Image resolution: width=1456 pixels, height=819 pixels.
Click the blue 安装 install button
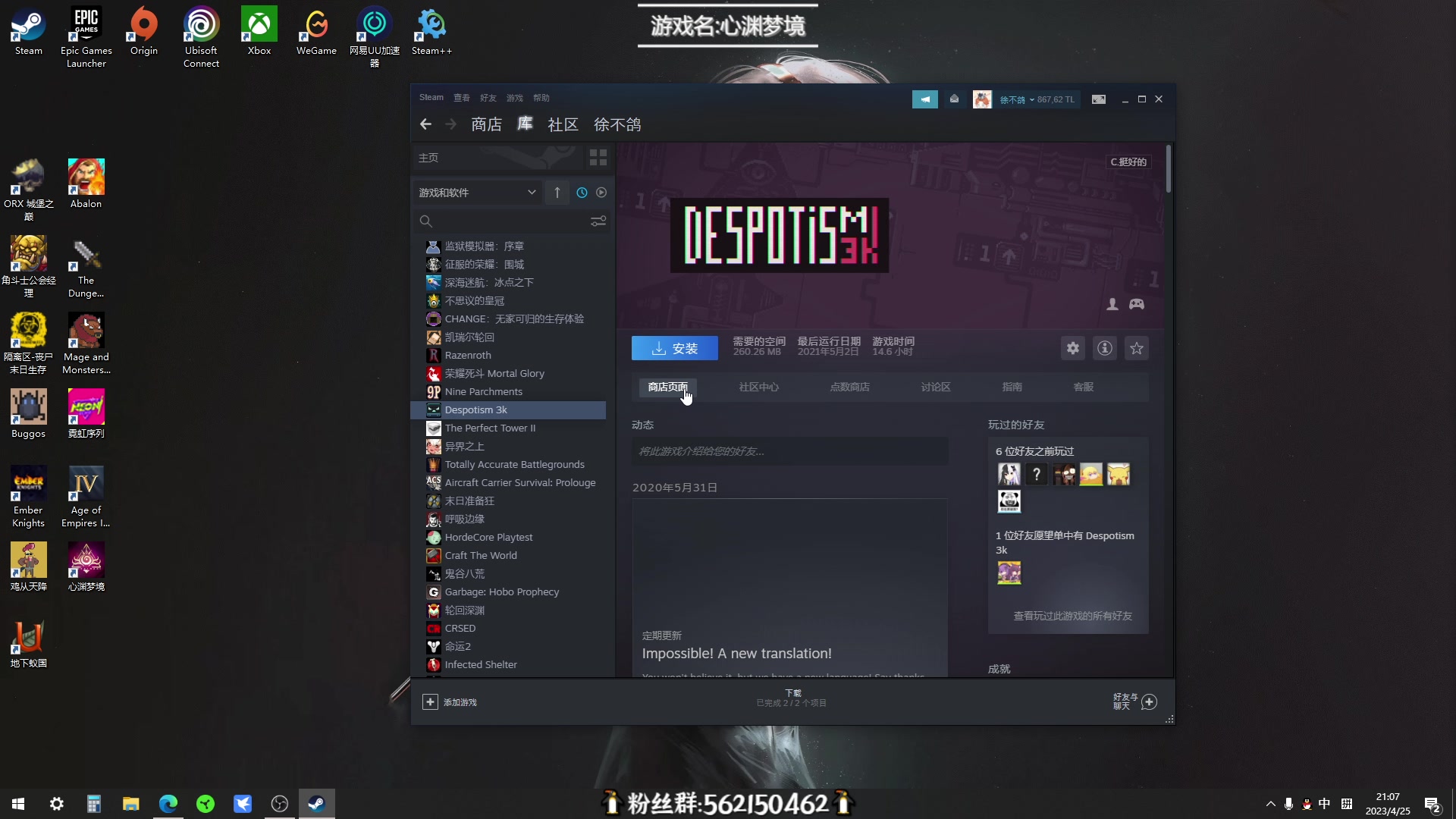click(x=674, y=348)
